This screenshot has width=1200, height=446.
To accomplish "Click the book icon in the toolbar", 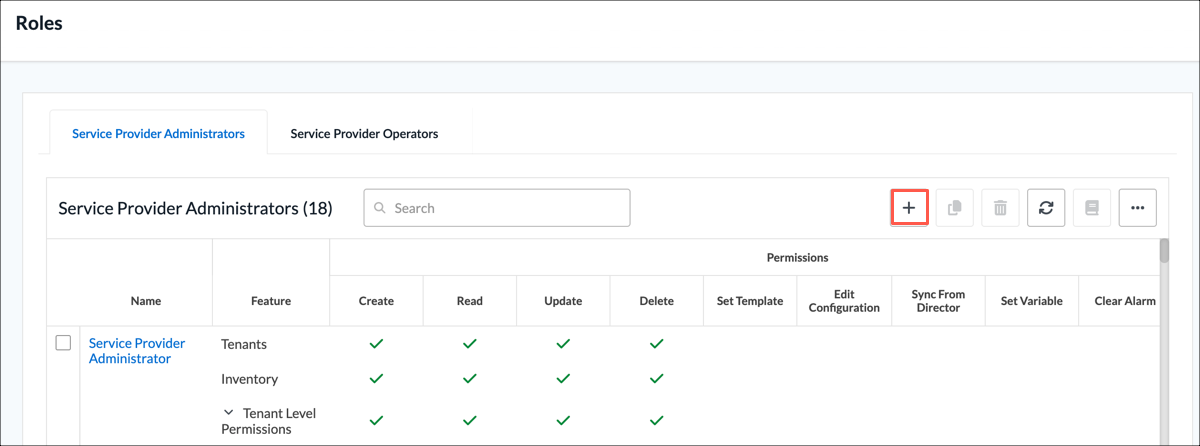I will click(1092, 208).
